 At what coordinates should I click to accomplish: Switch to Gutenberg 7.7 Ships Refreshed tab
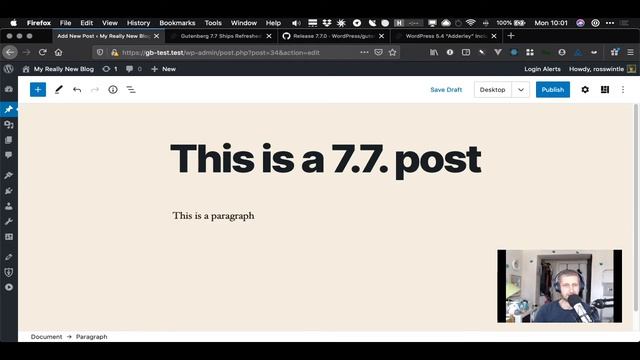point(220,36)
